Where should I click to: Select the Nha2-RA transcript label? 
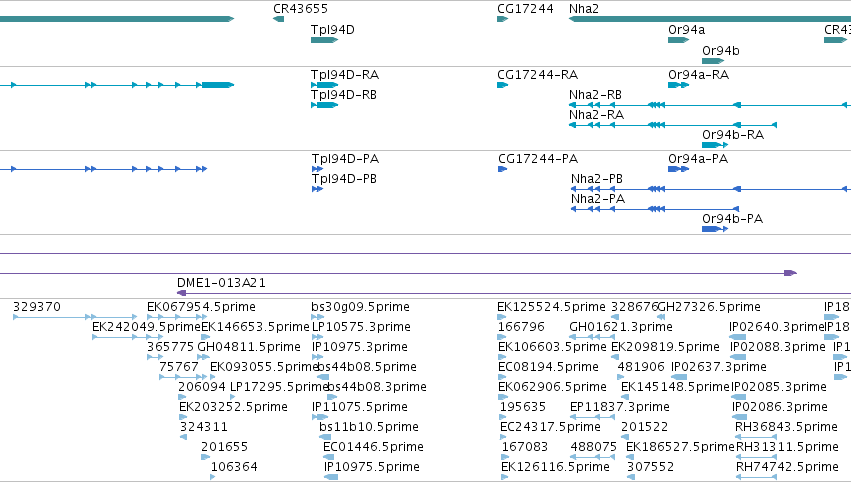[x=596, y=115]
